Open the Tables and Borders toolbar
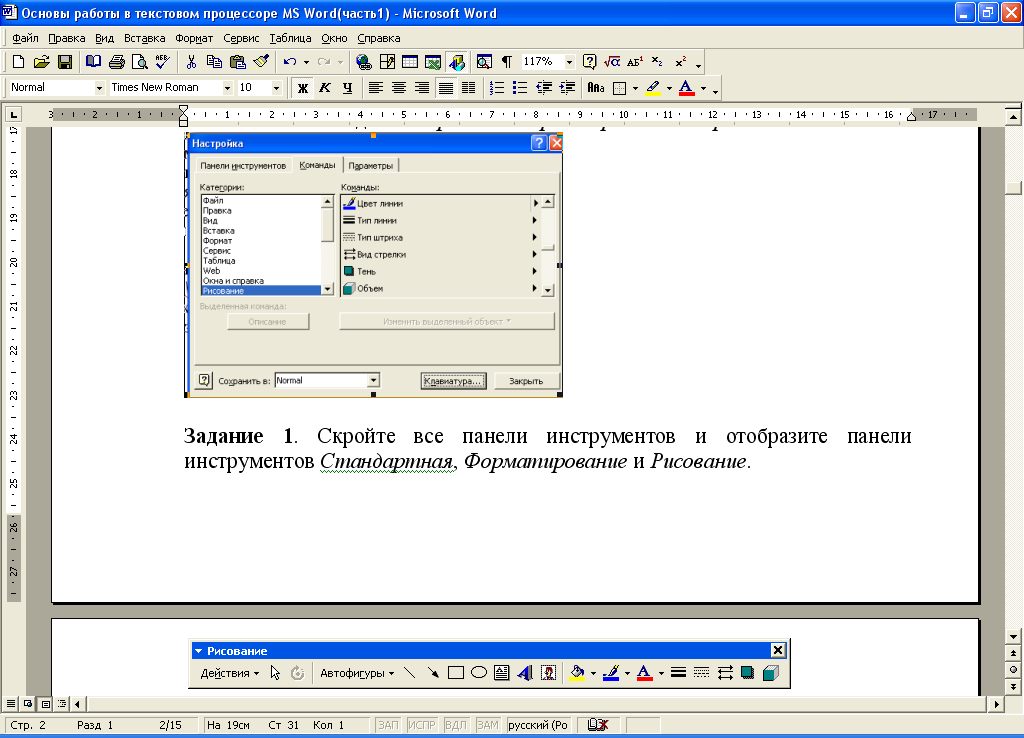The height and width of the screenshot is (738, 1024). pos(387,62)
